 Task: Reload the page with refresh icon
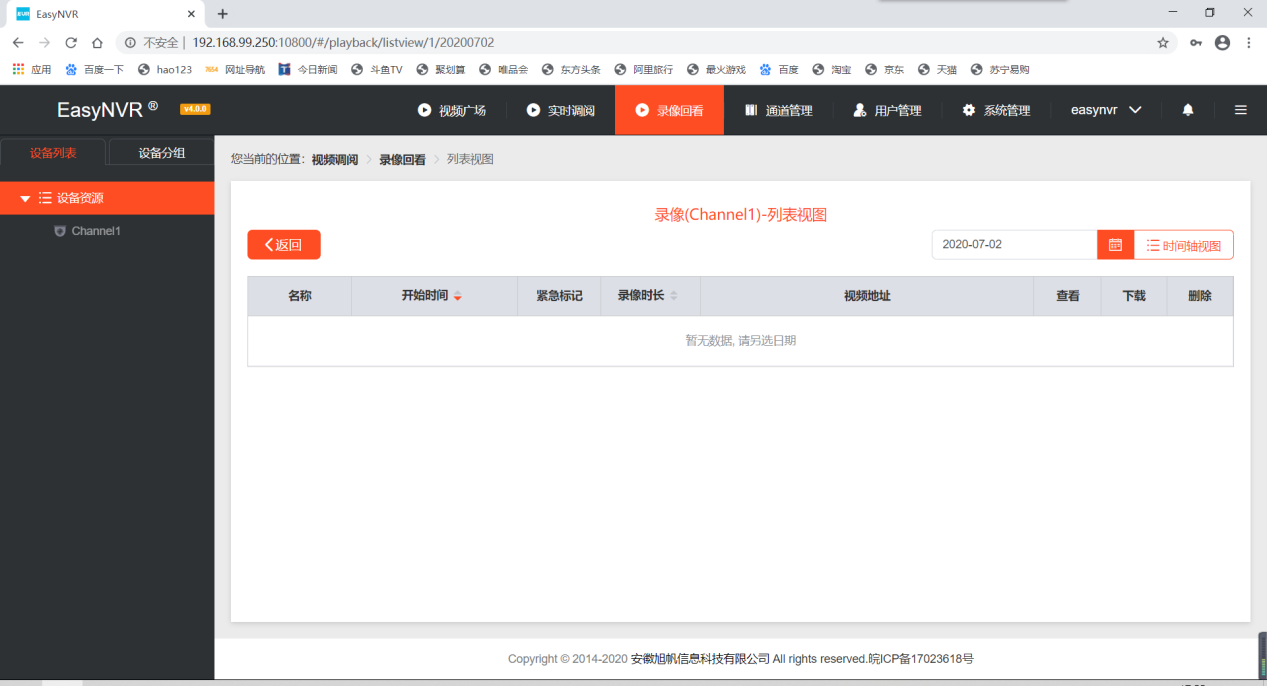point(71,43)
